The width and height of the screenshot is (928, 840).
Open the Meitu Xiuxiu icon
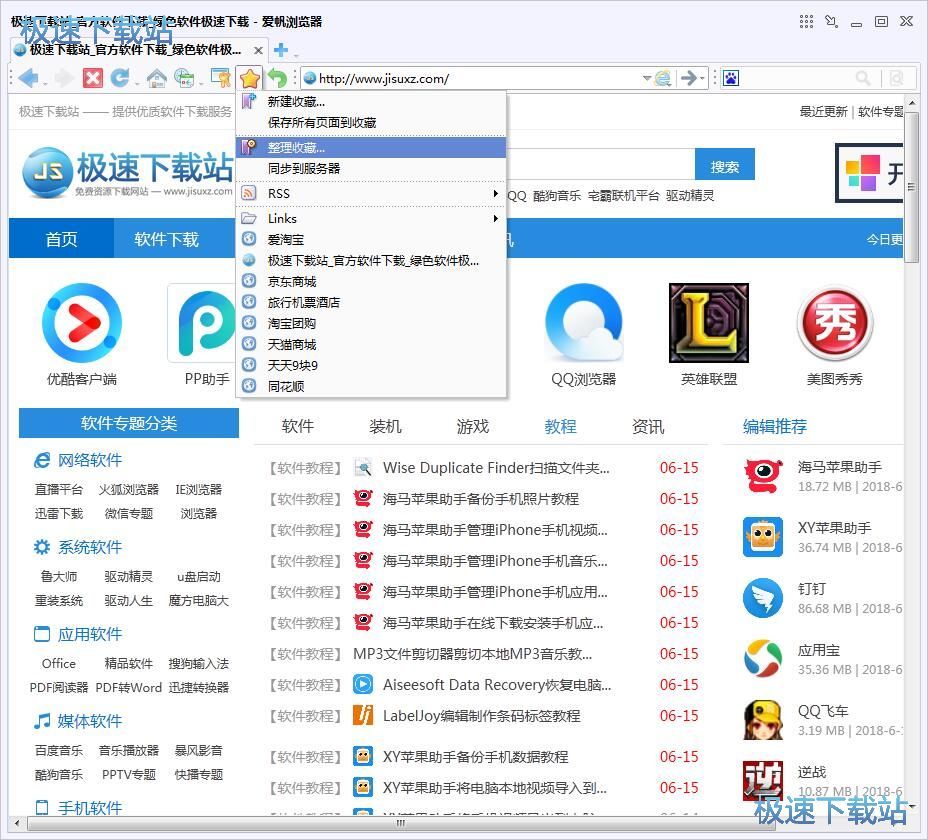(834, 323)
